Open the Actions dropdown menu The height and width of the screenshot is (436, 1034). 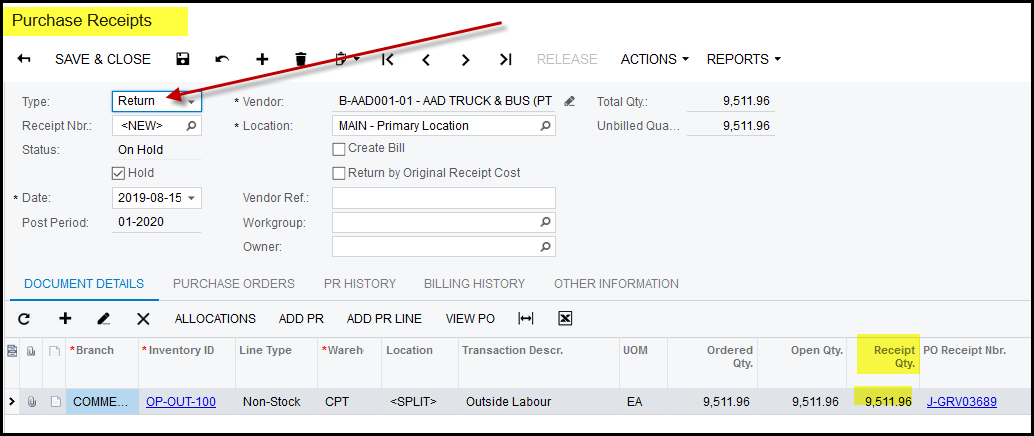tap(654, 59)
